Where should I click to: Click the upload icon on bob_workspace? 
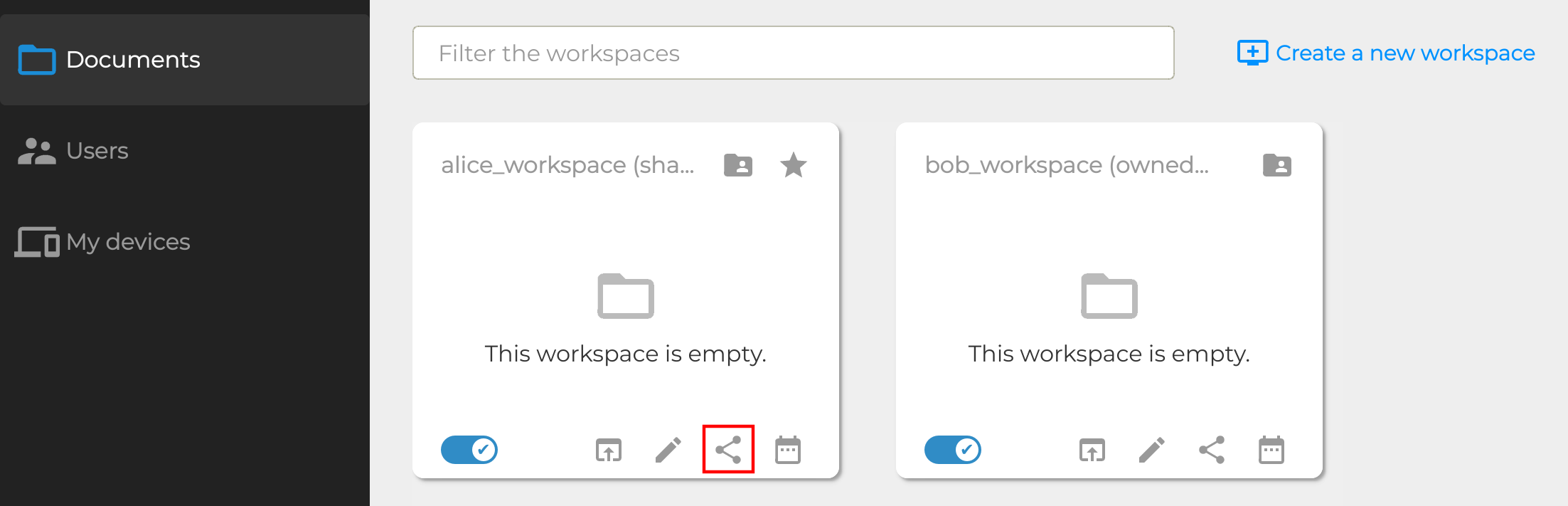tap(1092, 450)
